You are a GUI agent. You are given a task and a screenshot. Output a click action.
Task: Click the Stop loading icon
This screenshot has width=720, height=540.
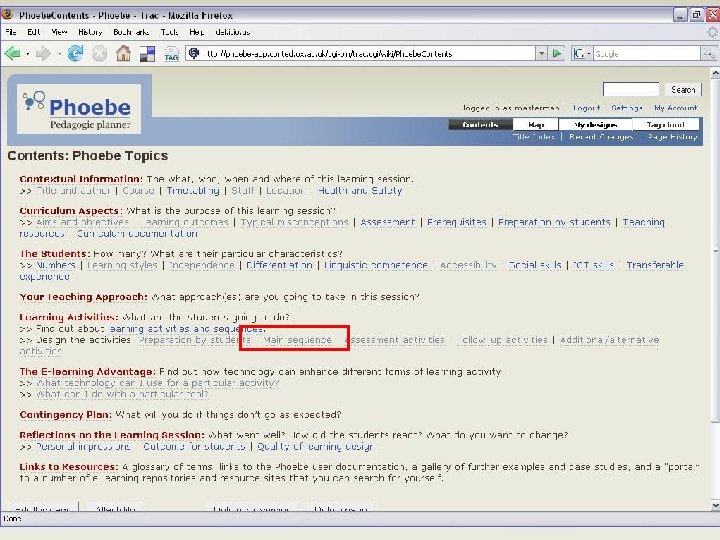99,54
